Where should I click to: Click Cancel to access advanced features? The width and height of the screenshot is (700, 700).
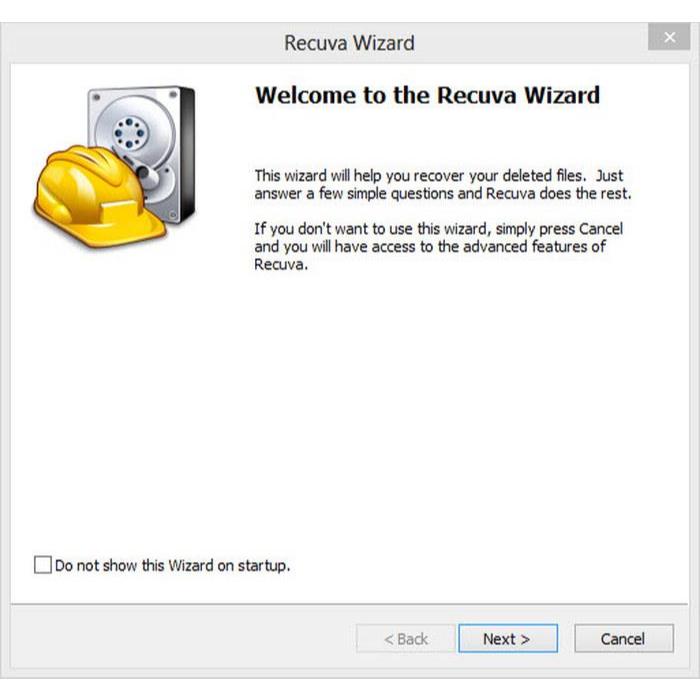pyautogui.click(x=624, y=639)
